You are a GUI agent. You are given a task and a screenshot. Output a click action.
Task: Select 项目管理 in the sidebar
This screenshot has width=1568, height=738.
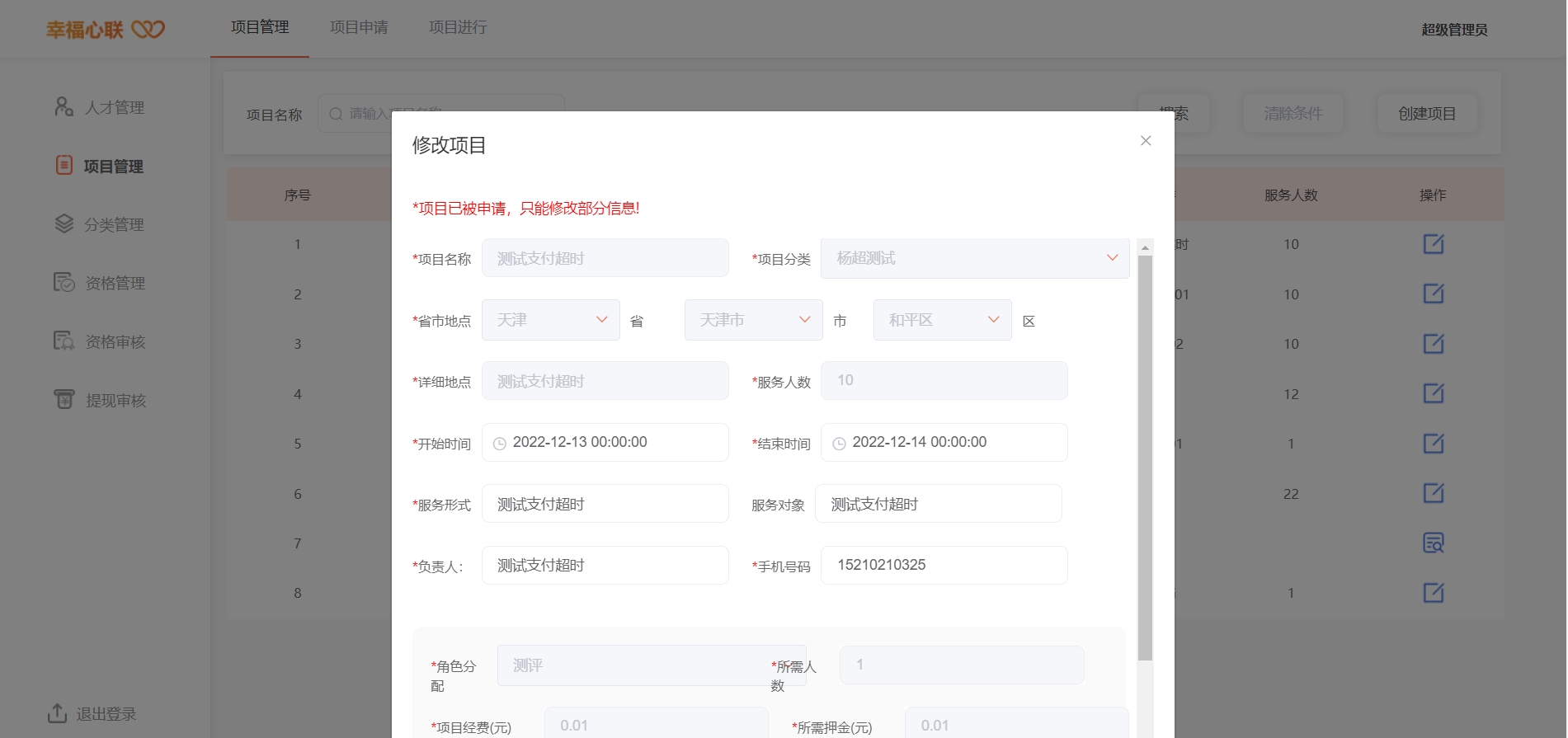click(113, 167)
